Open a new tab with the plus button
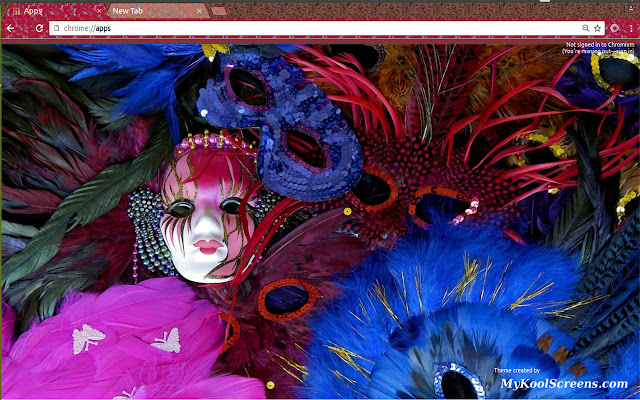This screenshot has width=640, height=400. [x=218, y=11]
